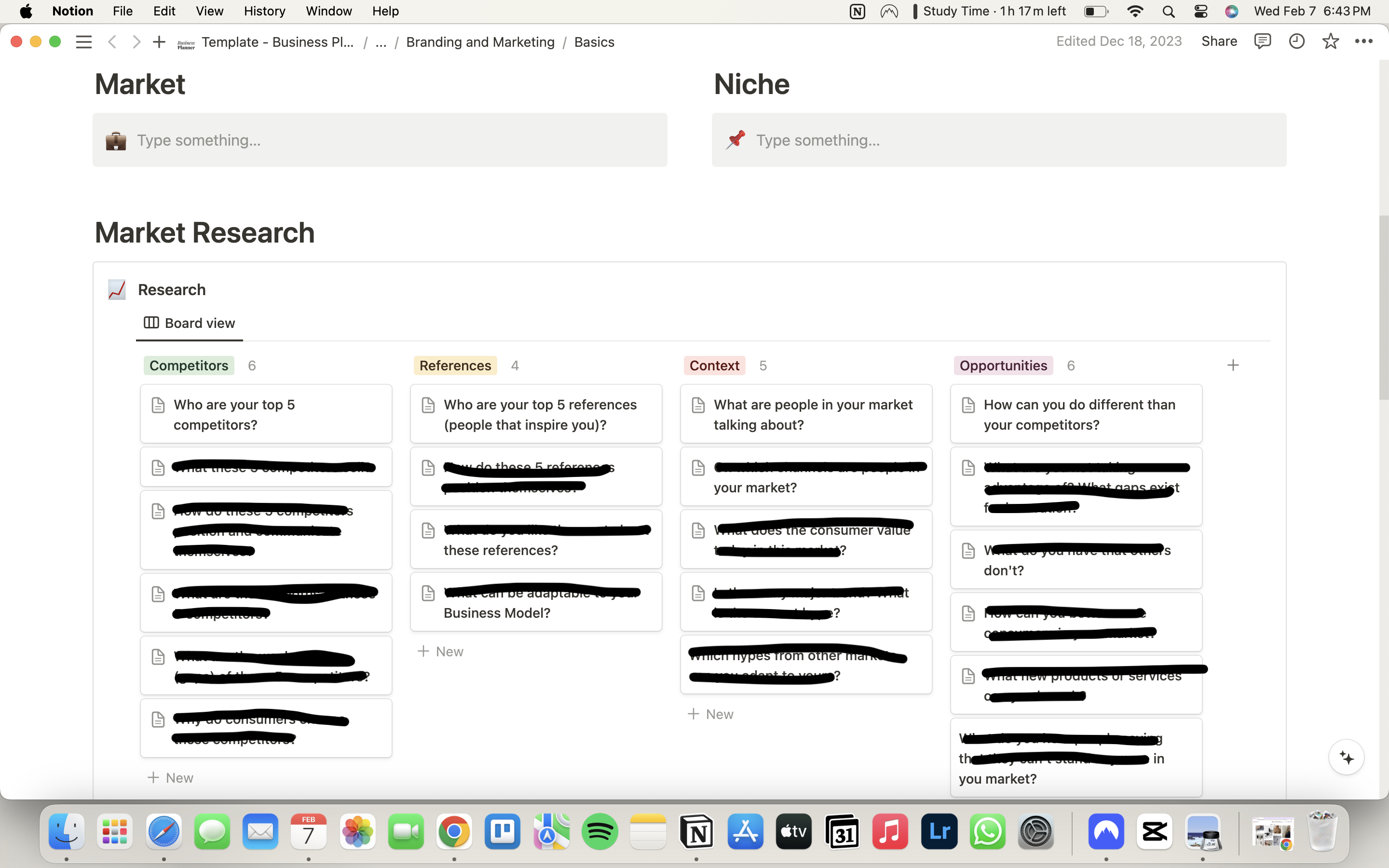Screen dimensions: 1389x868
Task: Add a new board group column
Action: point(1233,365)
